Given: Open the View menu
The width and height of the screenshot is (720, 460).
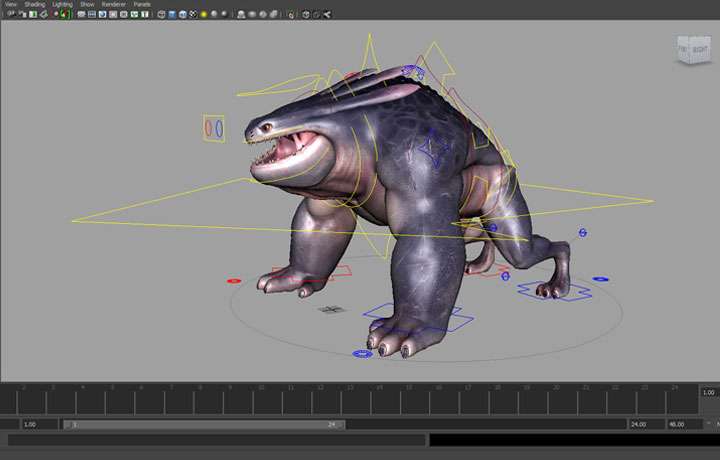Looking at the screenshot, I should click(x=10, y=4).
